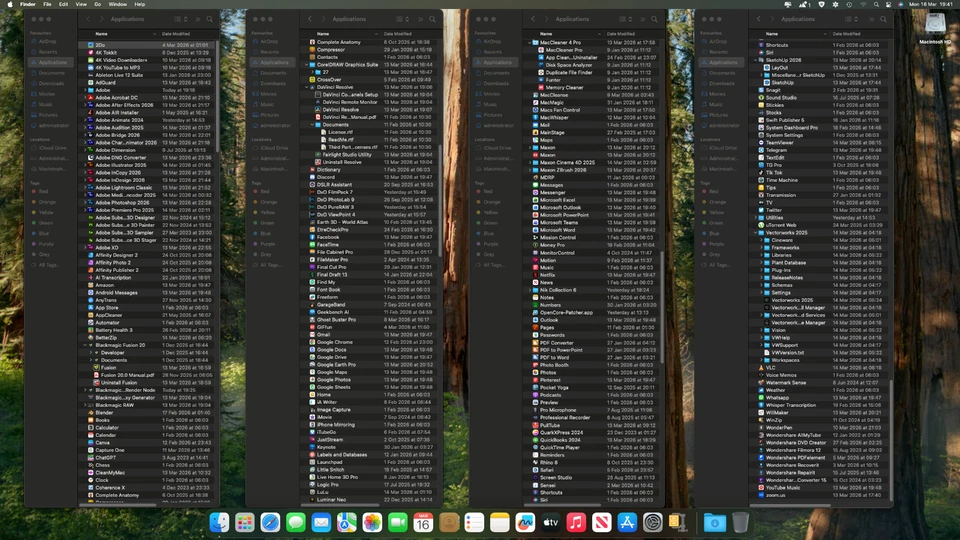Screen dimensions: 960x540
Task: Select the Red tag in leftmost window sidebar
Action: tap(43, 192)
